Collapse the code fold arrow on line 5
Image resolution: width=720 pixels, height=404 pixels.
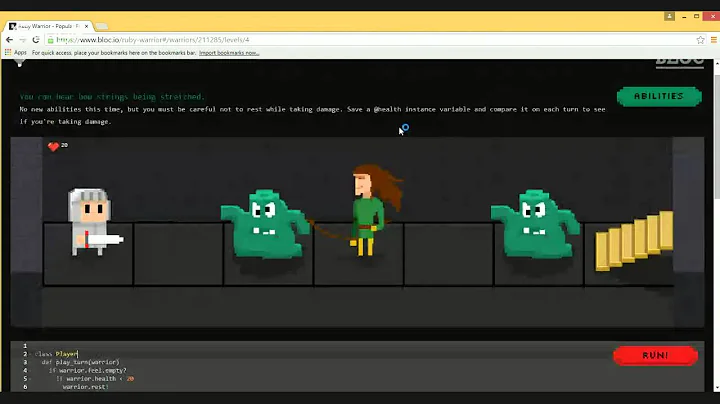click(30, 379)
